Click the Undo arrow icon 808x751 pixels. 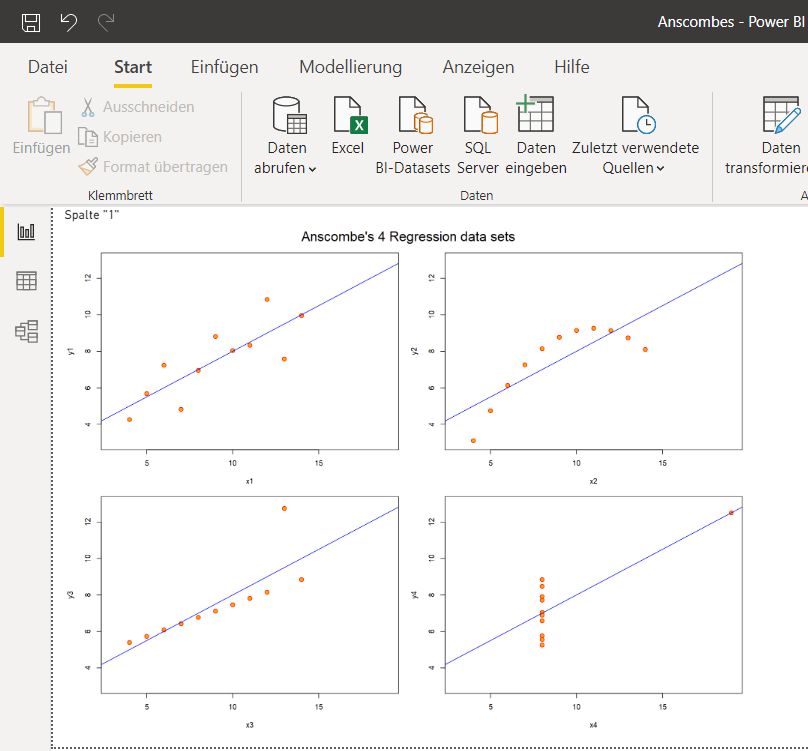(68, 22)
